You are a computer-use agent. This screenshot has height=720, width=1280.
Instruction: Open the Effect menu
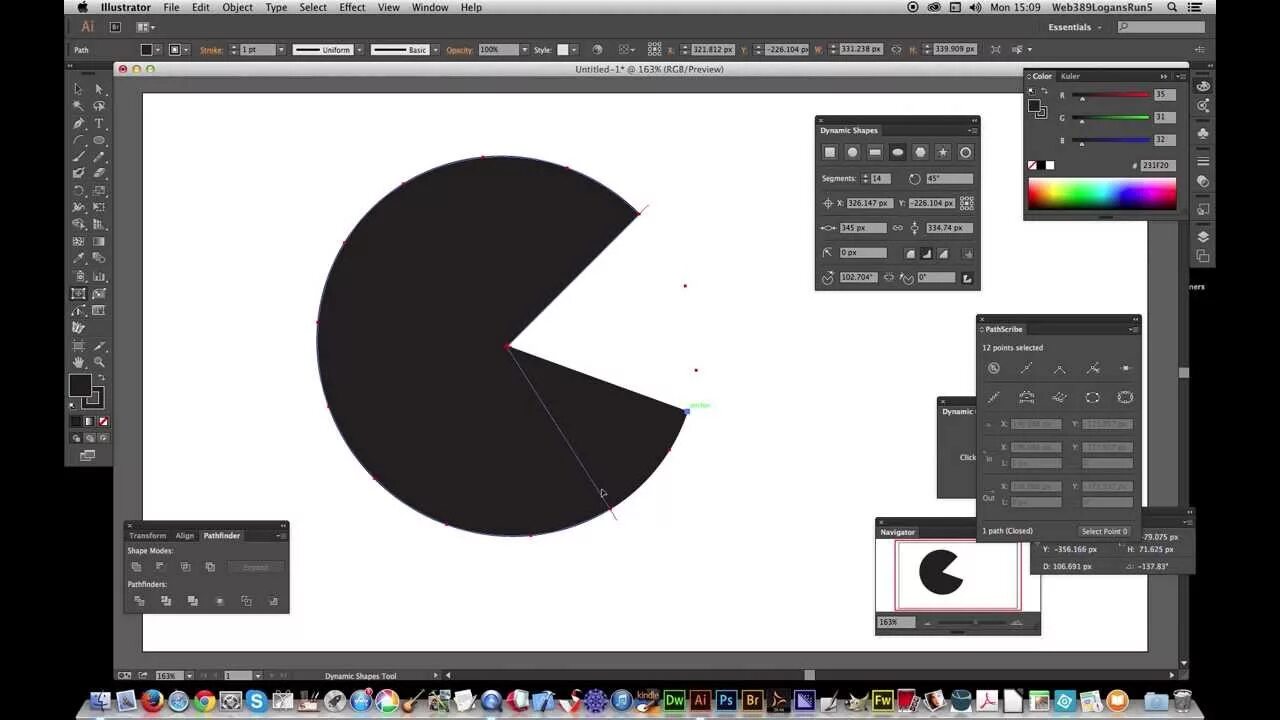tap(352, 7)
